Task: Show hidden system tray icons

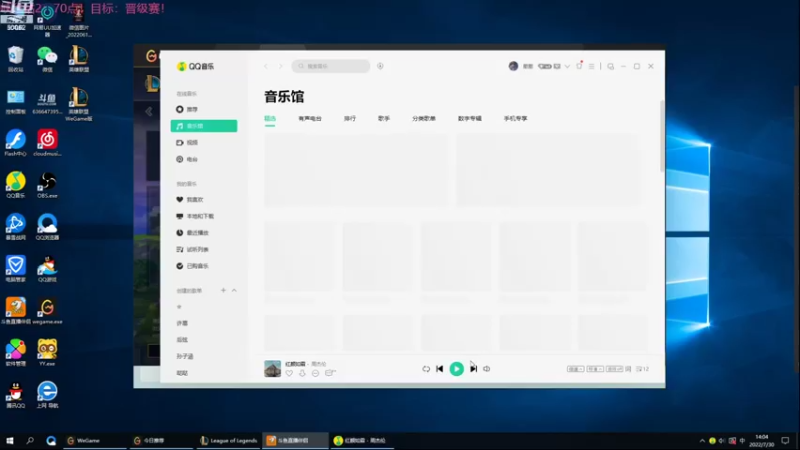Action: [702, 441]
